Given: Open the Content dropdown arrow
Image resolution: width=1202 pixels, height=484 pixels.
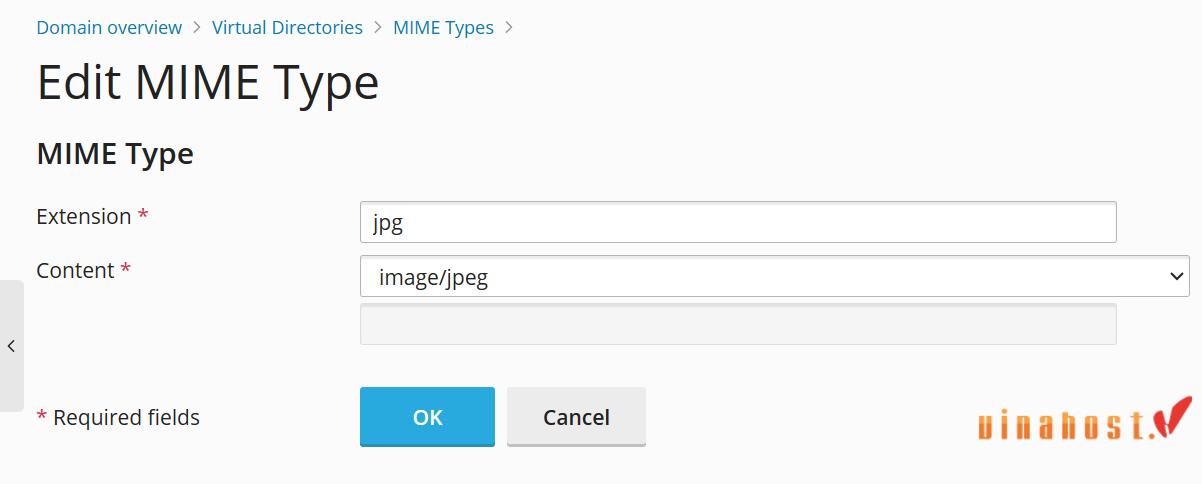Looking at the screenshot, I should [1176, 276].
